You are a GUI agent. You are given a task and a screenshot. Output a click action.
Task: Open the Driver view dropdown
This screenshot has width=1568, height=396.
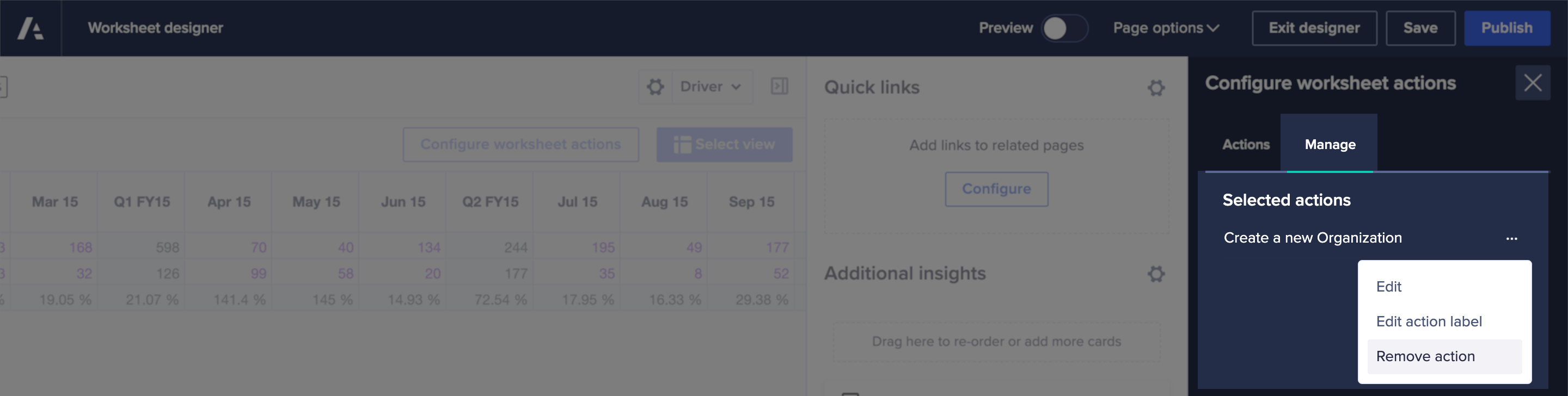pos(711,86)
